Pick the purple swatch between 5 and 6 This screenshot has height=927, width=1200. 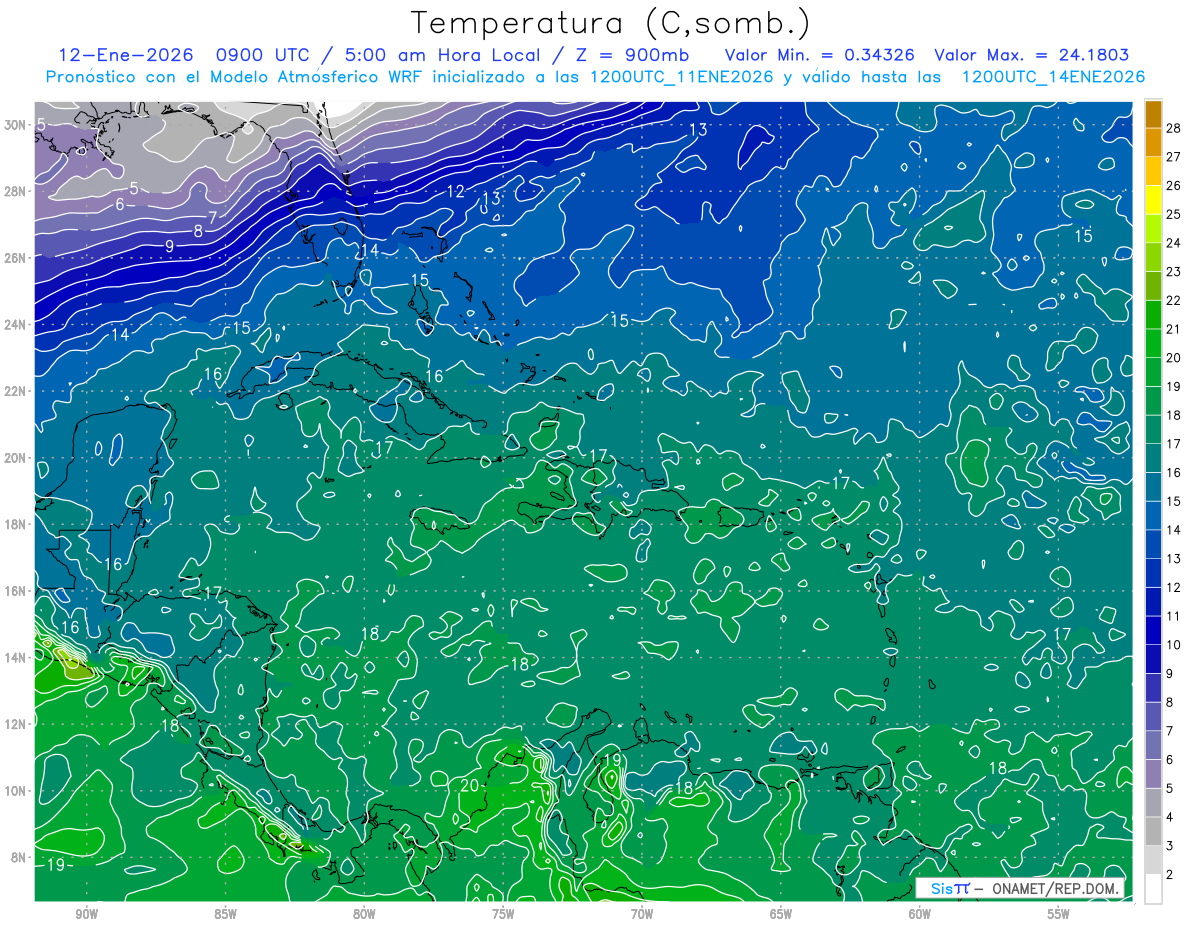coord(1153,774)
